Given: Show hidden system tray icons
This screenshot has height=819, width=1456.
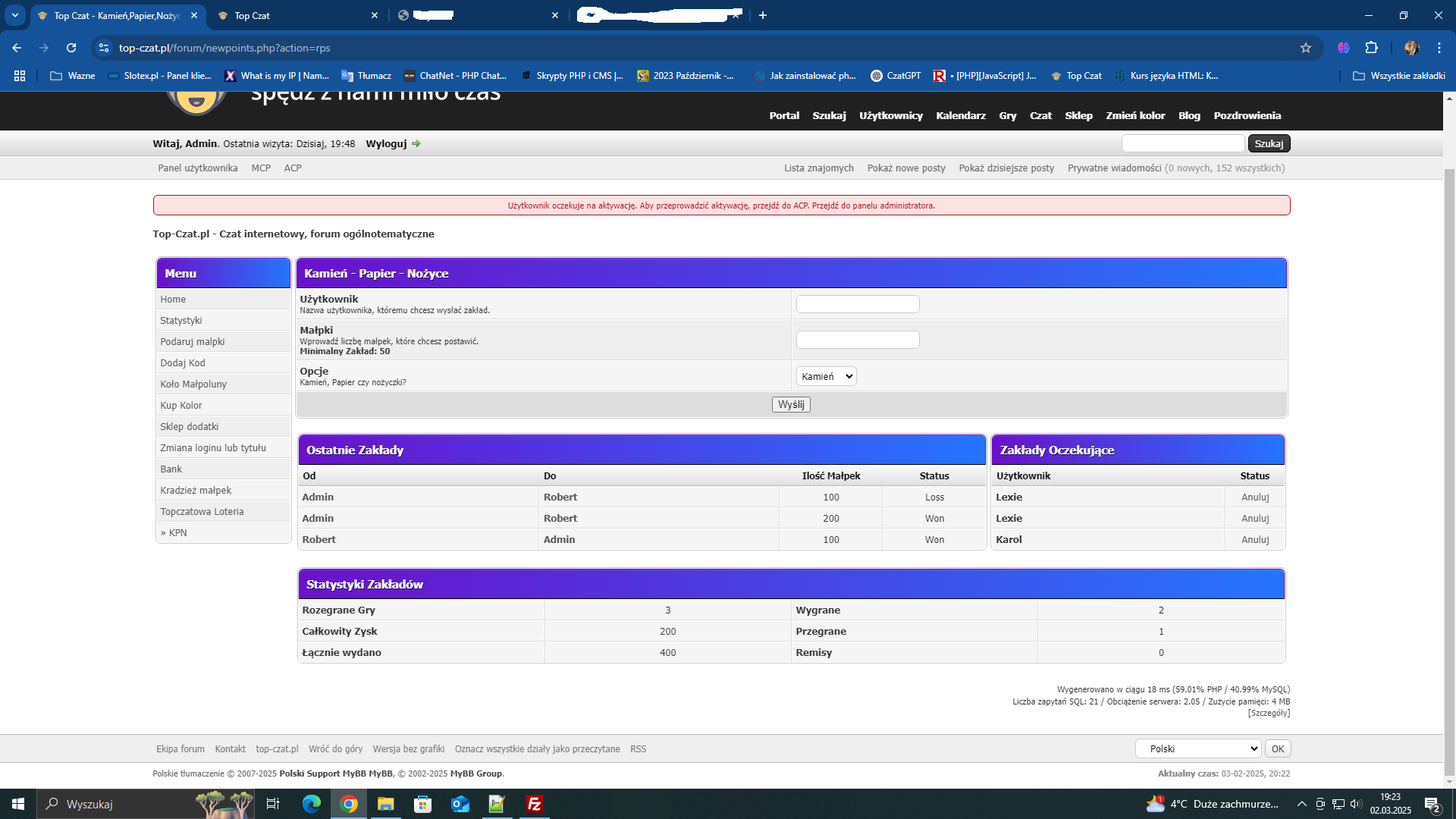Looking at the screenshot, I should point(1302,804).
